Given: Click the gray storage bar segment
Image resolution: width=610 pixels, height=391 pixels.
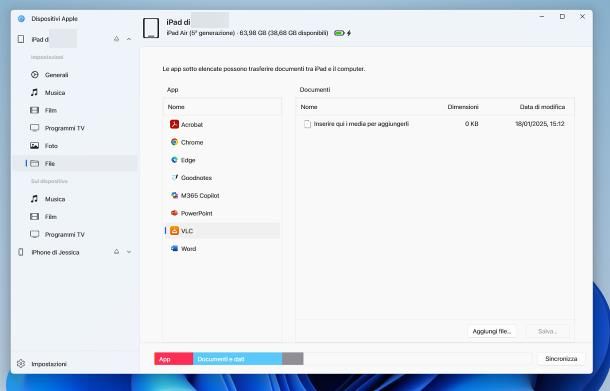Looking at the screenshot, I should click(293, 359).
